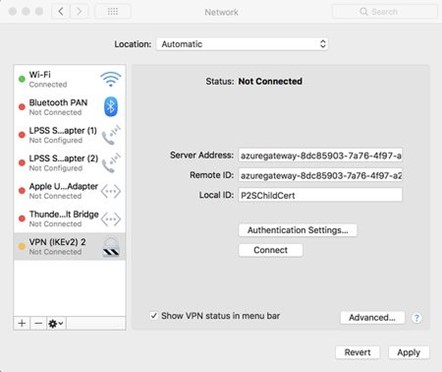Click the window minimize button
The height and width of the screenshot is (372, 442).
tap(26, 12)
